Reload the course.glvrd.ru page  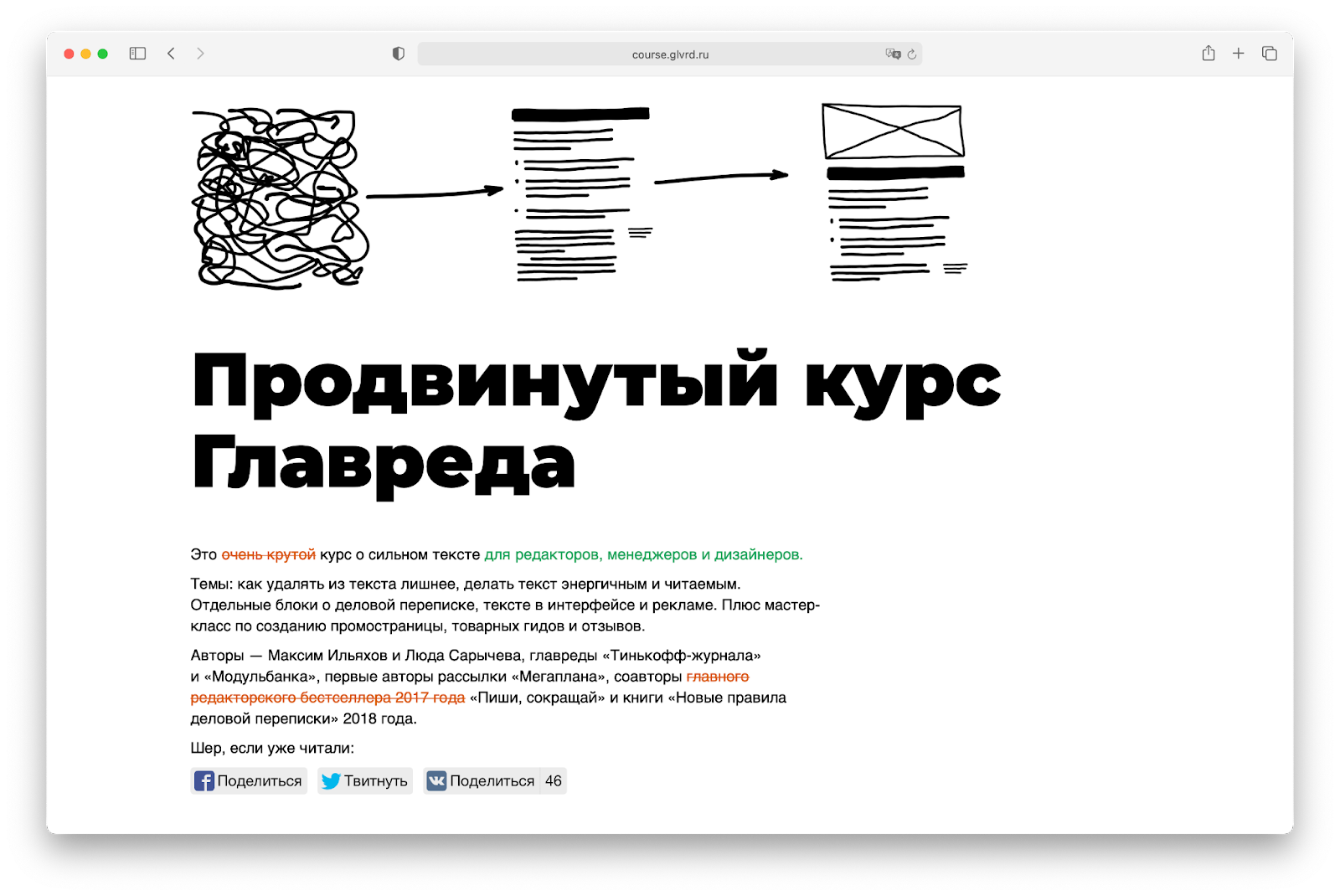point(912,54)
